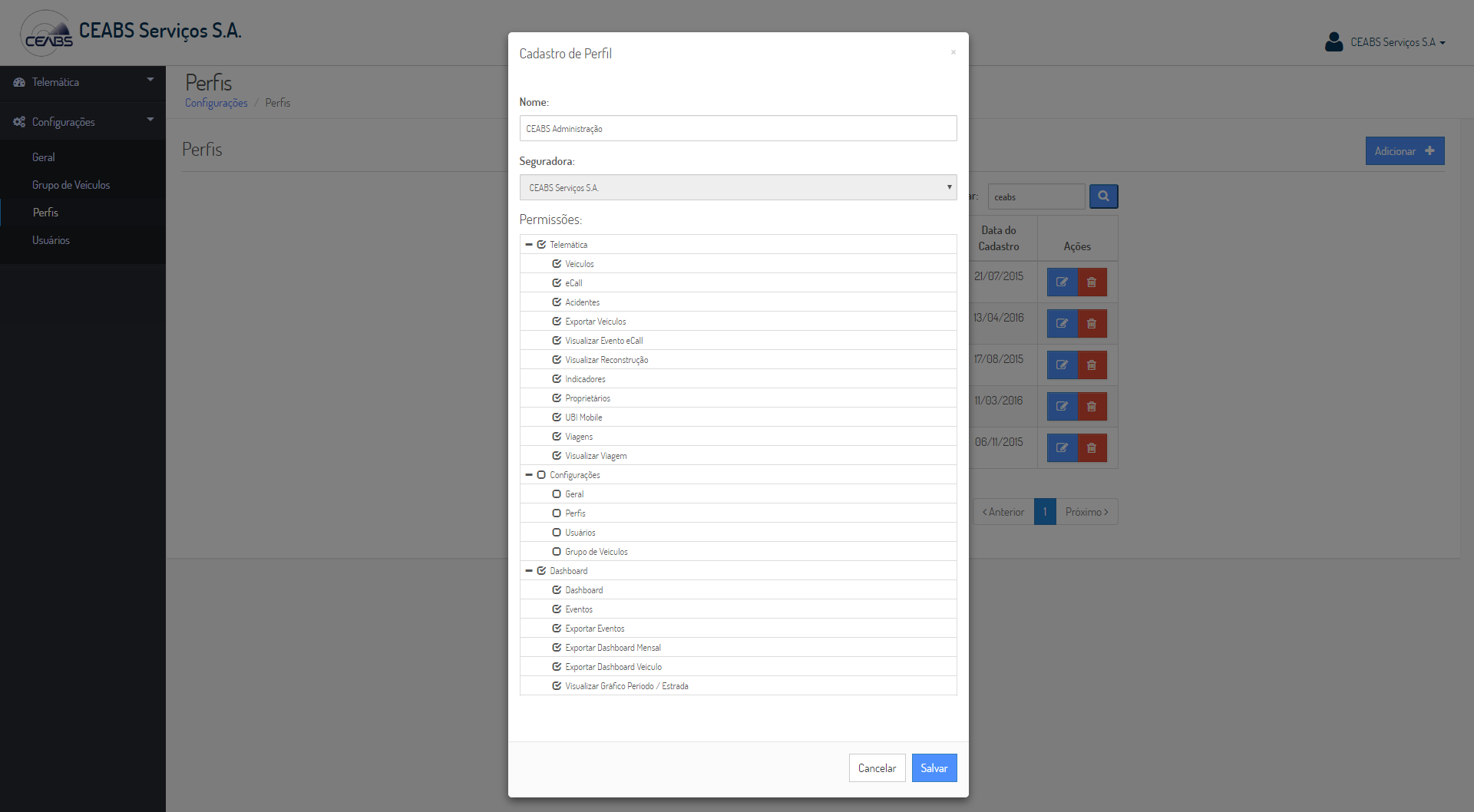Click the Salvar button
Viewport: 1474px width, 812px height.
click(934, 768)
